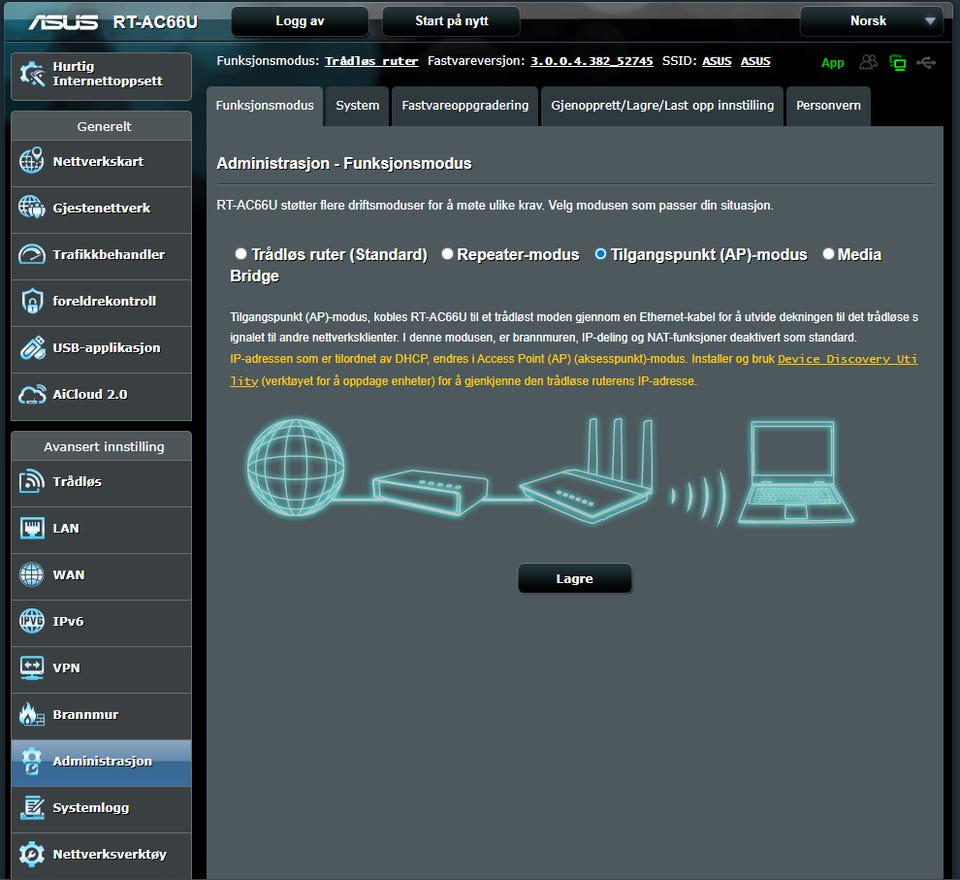Viewport: 960px width, 880px height.
Task: Click the Start på nytt button
Action: (451, 21)
